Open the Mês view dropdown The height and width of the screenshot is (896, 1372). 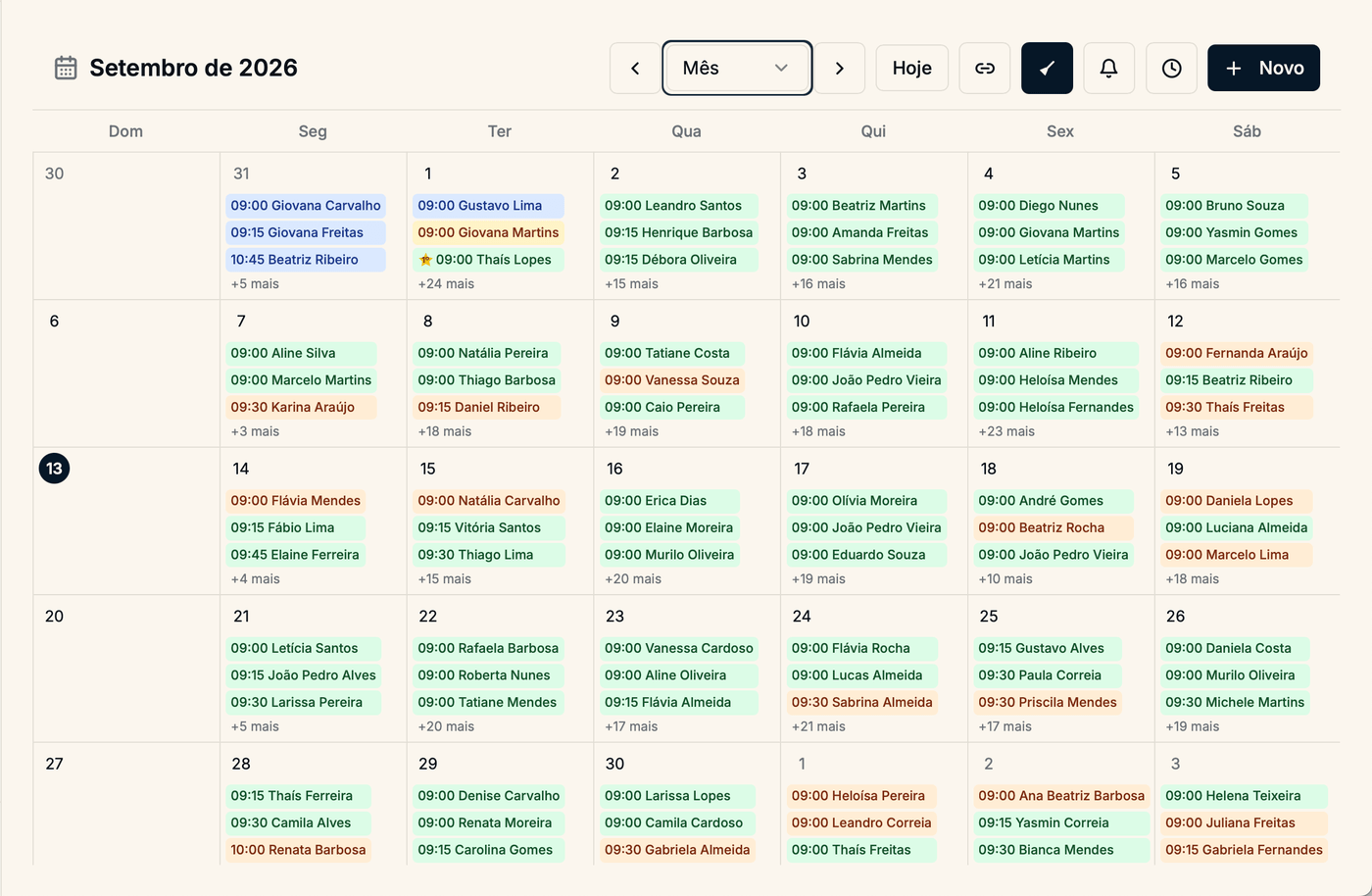pyautogui.click(x=737, y=69)
